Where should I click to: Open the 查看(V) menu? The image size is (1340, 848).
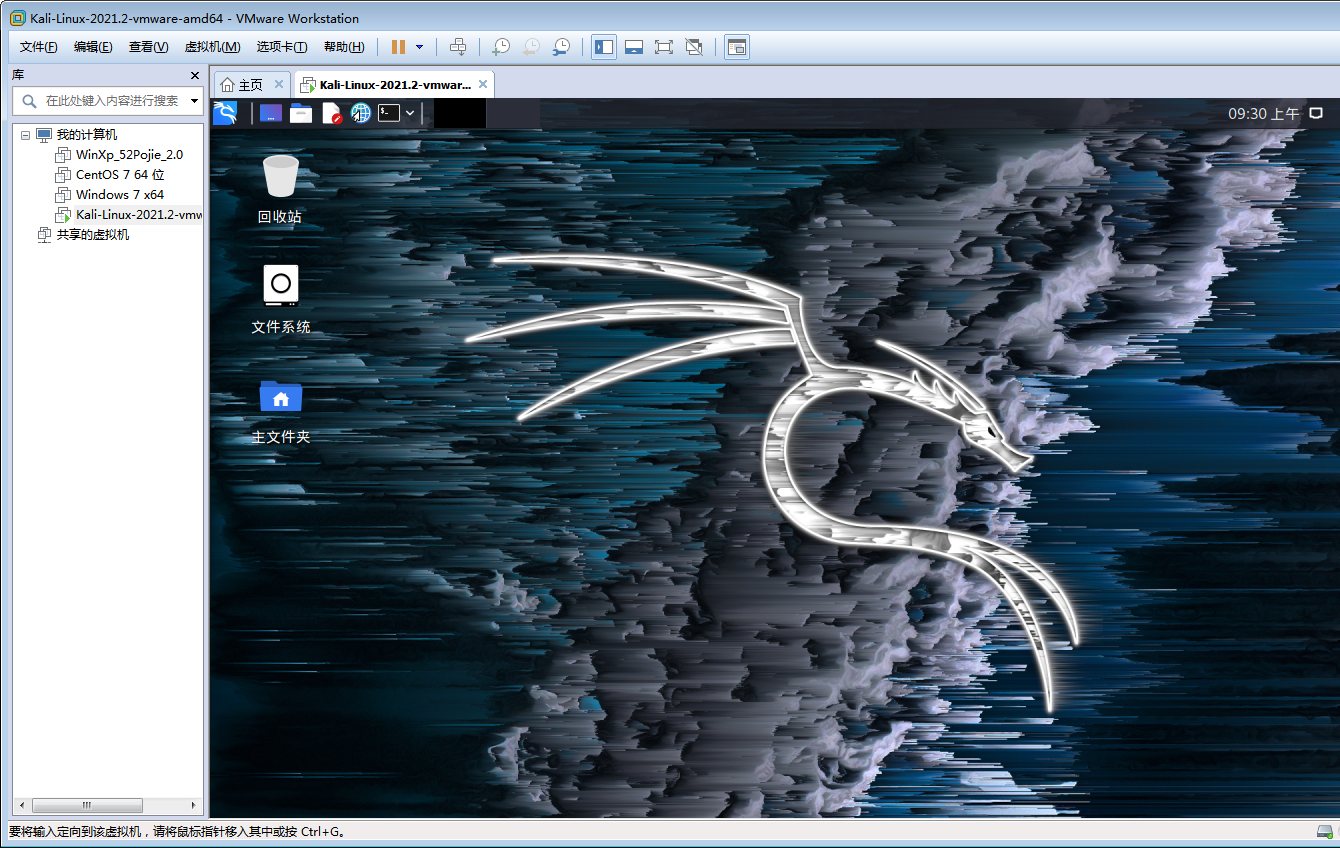click(x=148, y=47)
